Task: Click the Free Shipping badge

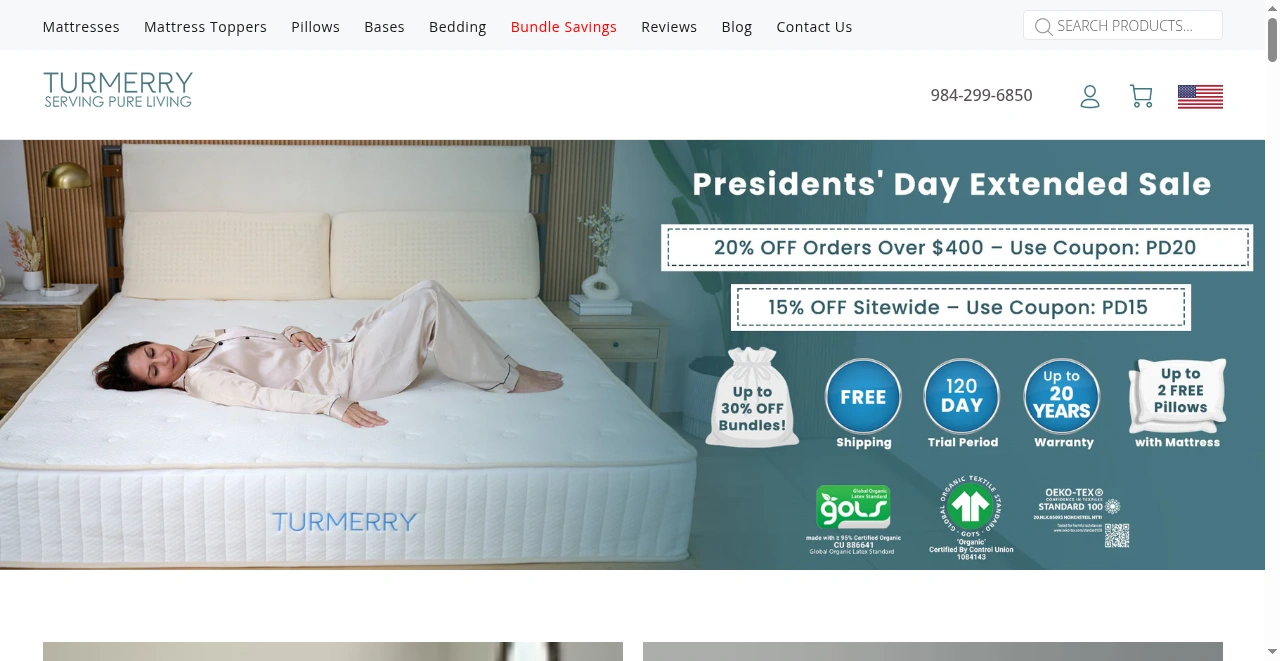Action: coord(863,404)
